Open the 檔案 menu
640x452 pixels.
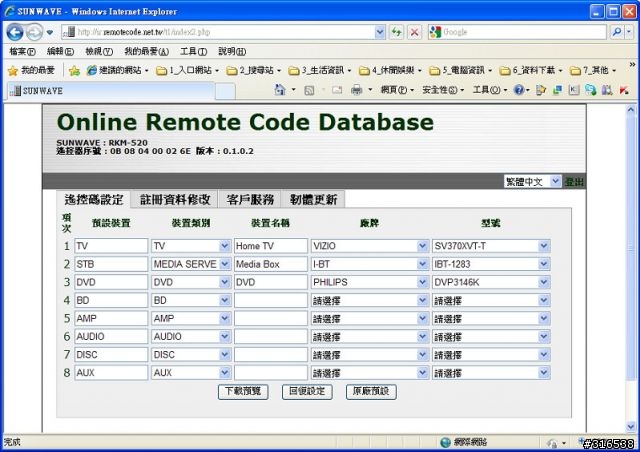click(x=22, y=51)
